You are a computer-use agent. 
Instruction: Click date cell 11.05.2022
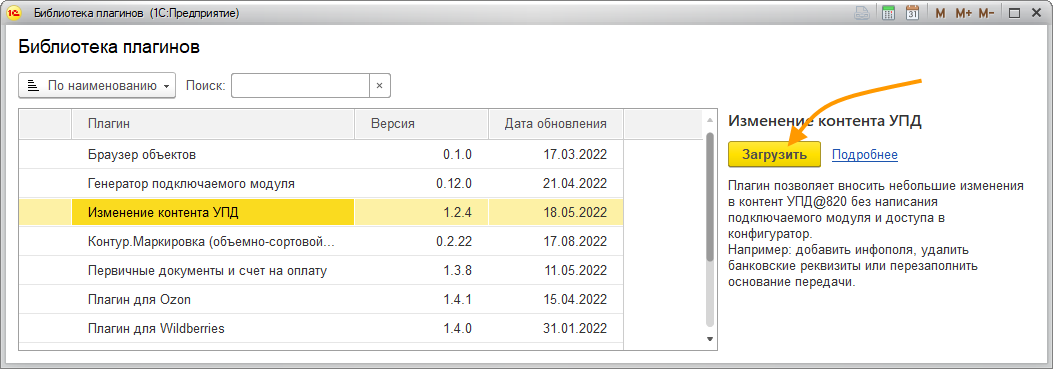pos(556,271)
